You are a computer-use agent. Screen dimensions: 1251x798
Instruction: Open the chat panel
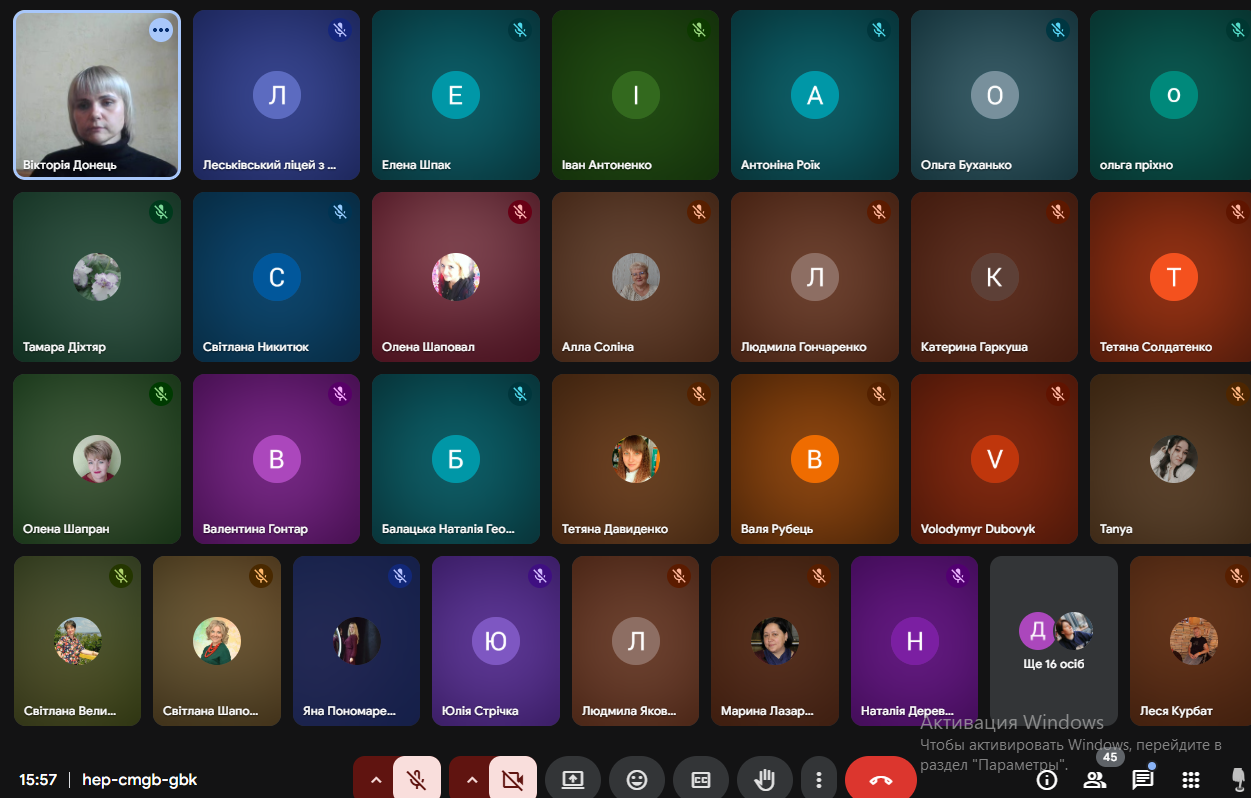(x=1142, y=780)
